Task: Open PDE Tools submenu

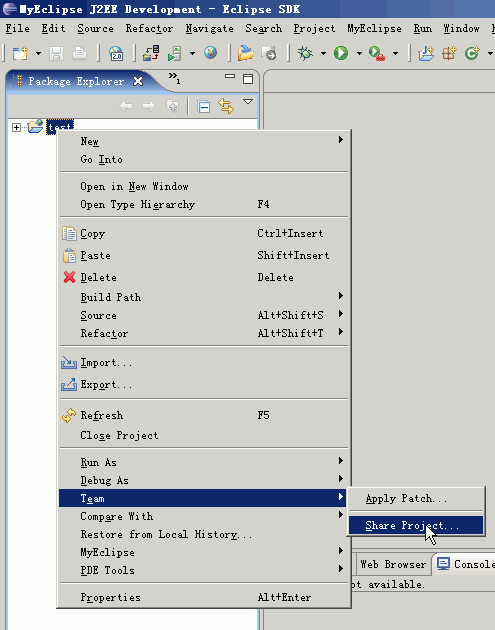Action: tap(204, 571)
